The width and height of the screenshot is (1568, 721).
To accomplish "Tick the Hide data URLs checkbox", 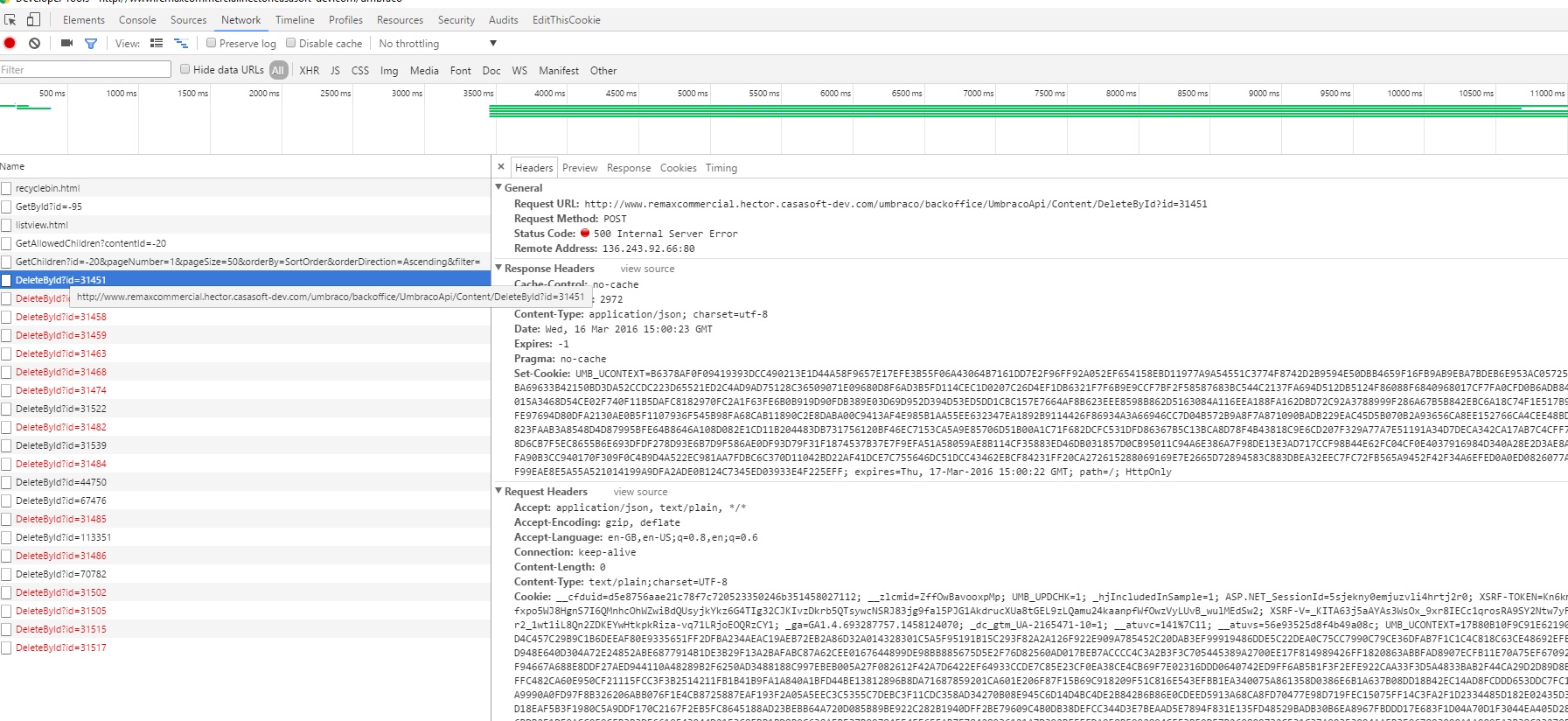I will (x=185, y=69).
